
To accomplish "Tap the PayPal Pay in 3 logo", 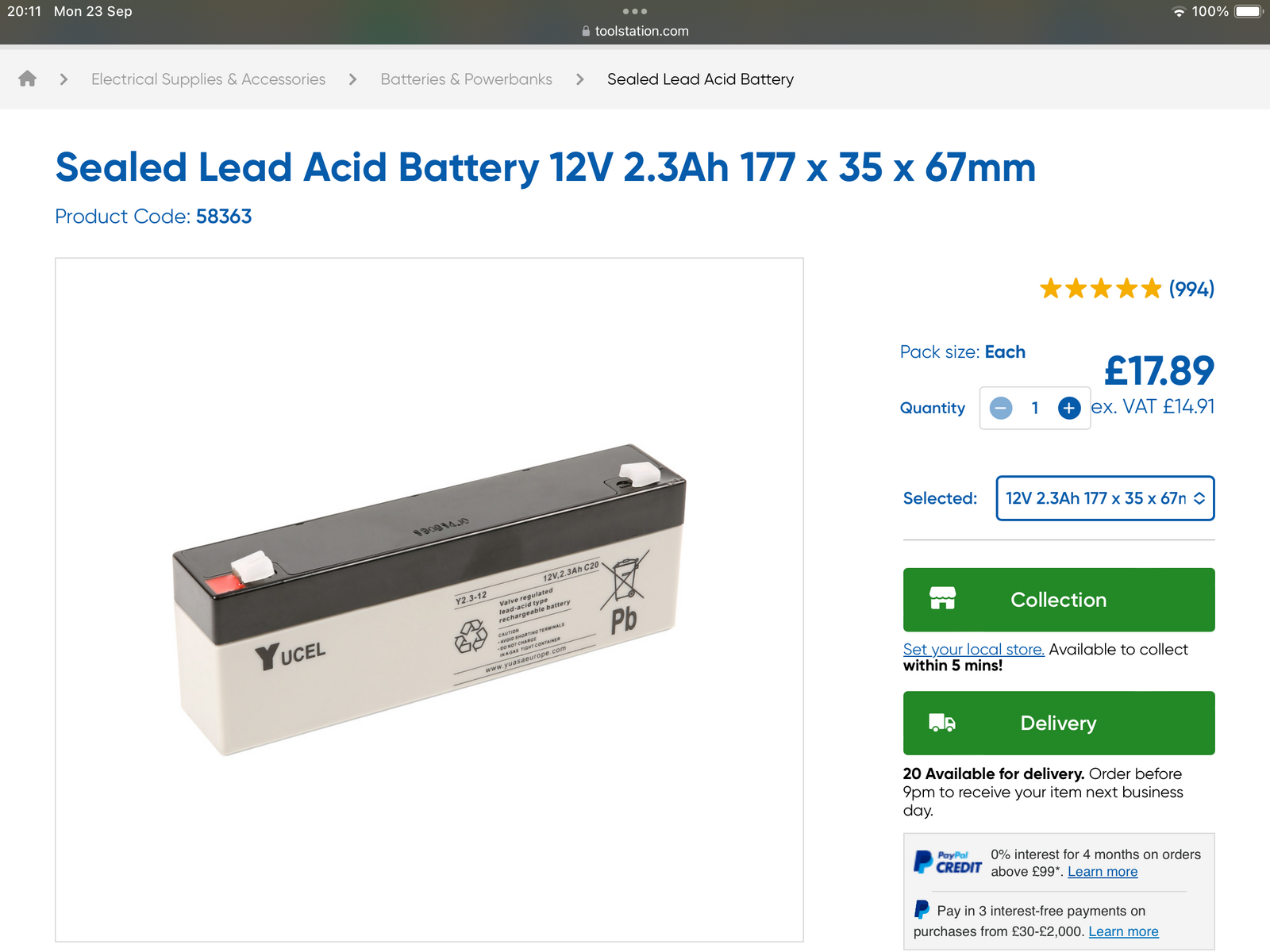I will click(x=922, y=909).
